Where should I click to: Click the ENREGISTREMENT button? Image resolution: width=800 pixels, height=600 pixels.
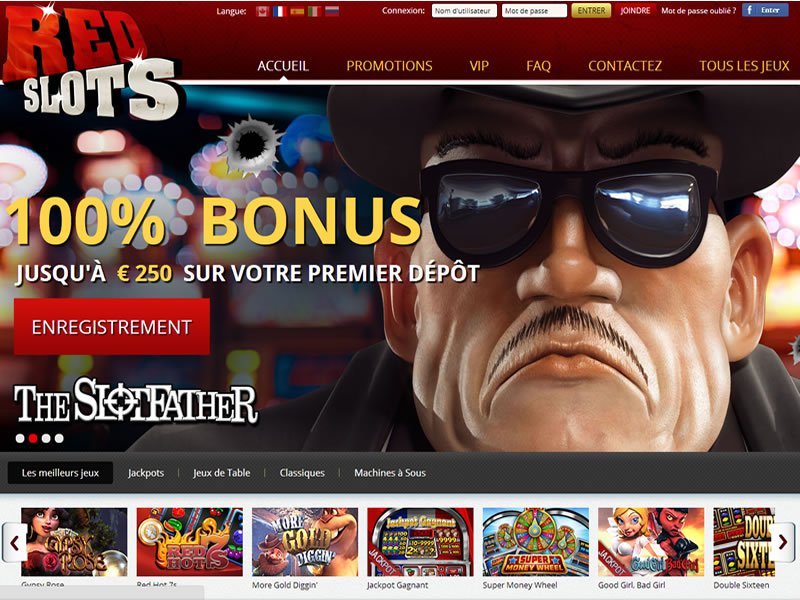tap(112, 327)
